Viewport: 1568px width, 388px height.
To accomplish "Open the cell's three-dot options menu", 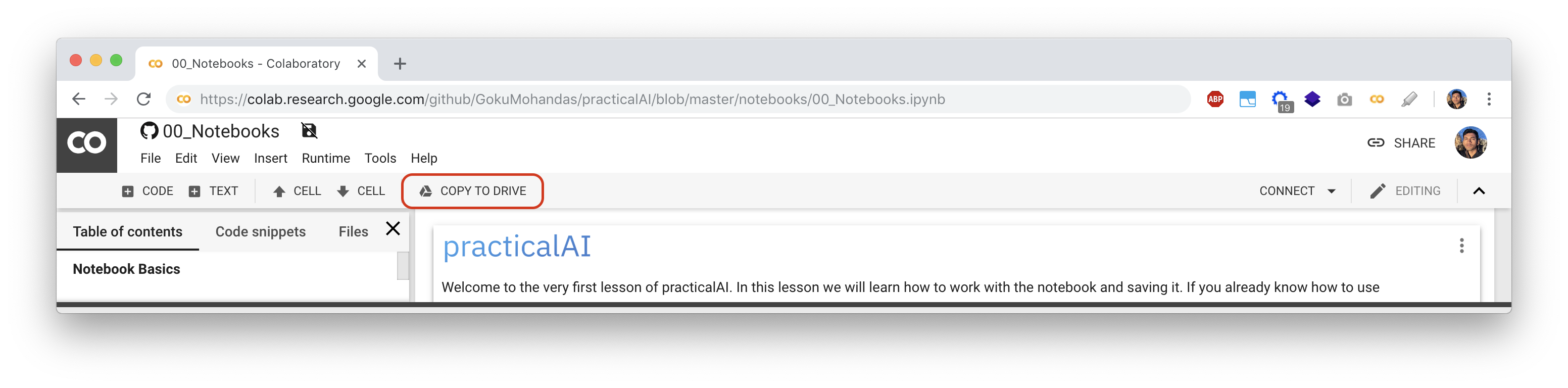I will pos(1461,246).
